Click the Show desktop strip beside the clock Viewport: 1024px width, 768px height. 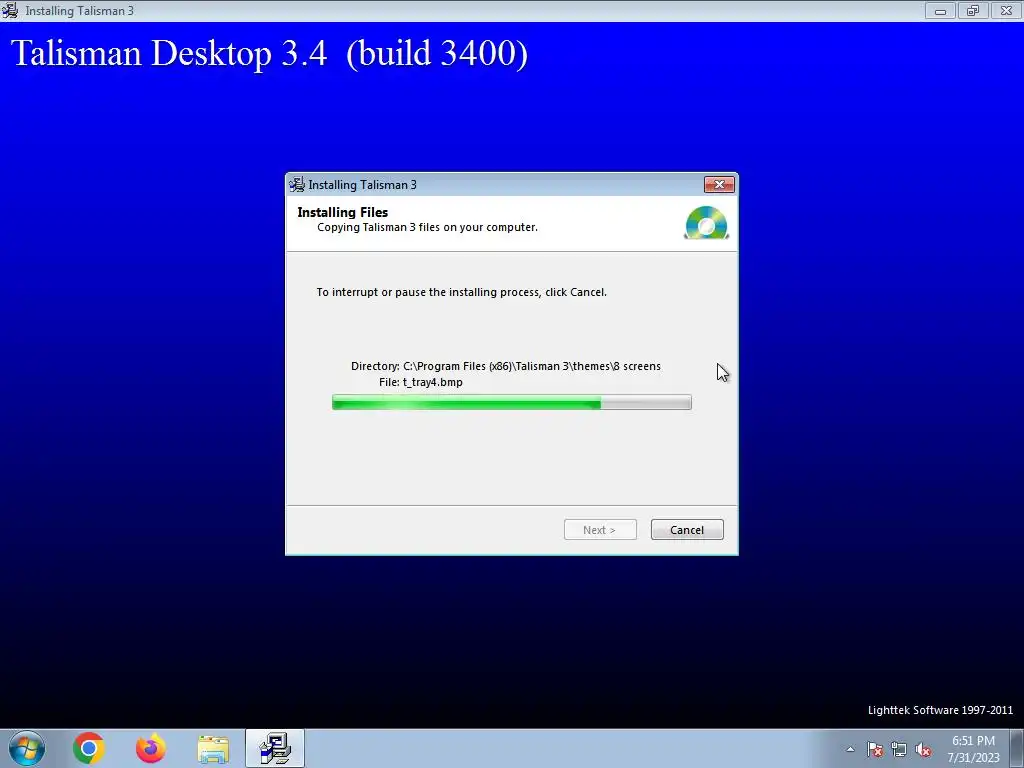(x=1016, y=748)
